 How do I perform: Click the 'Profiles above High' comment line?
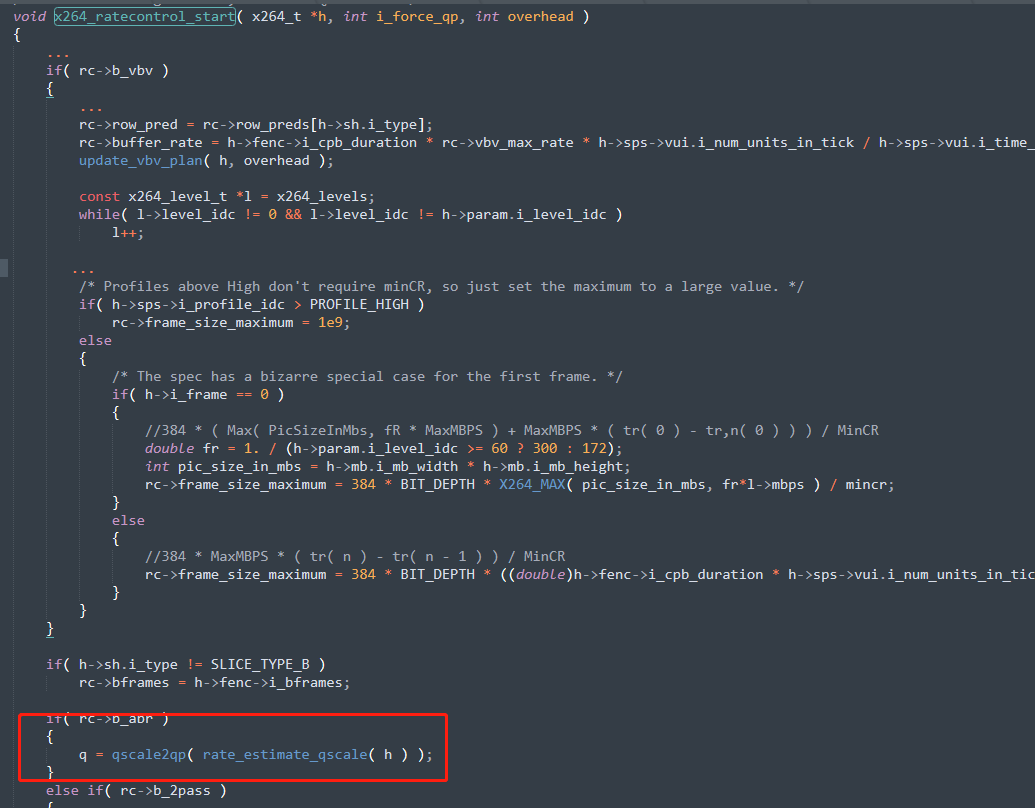coord(441,286)
